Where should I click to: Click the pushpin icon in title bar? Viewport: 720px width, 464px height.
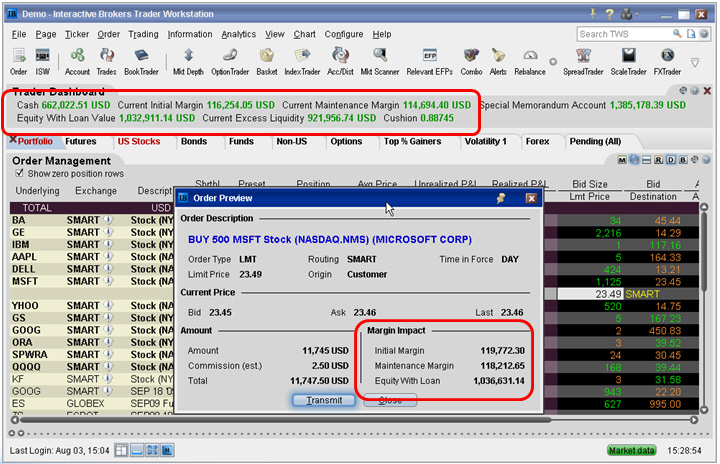[x=593, y=14]
